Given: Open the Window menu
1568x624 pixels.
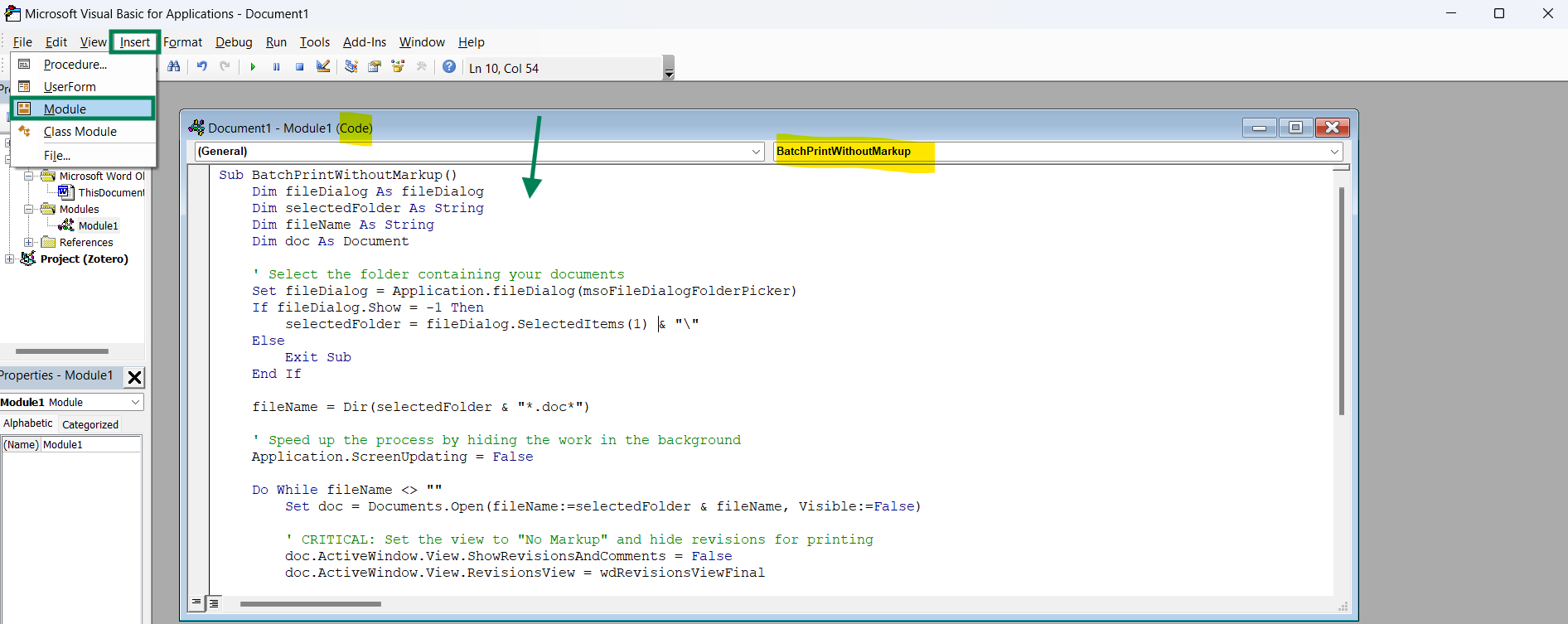Looking at the screenshot, I should tap(422, 42).
